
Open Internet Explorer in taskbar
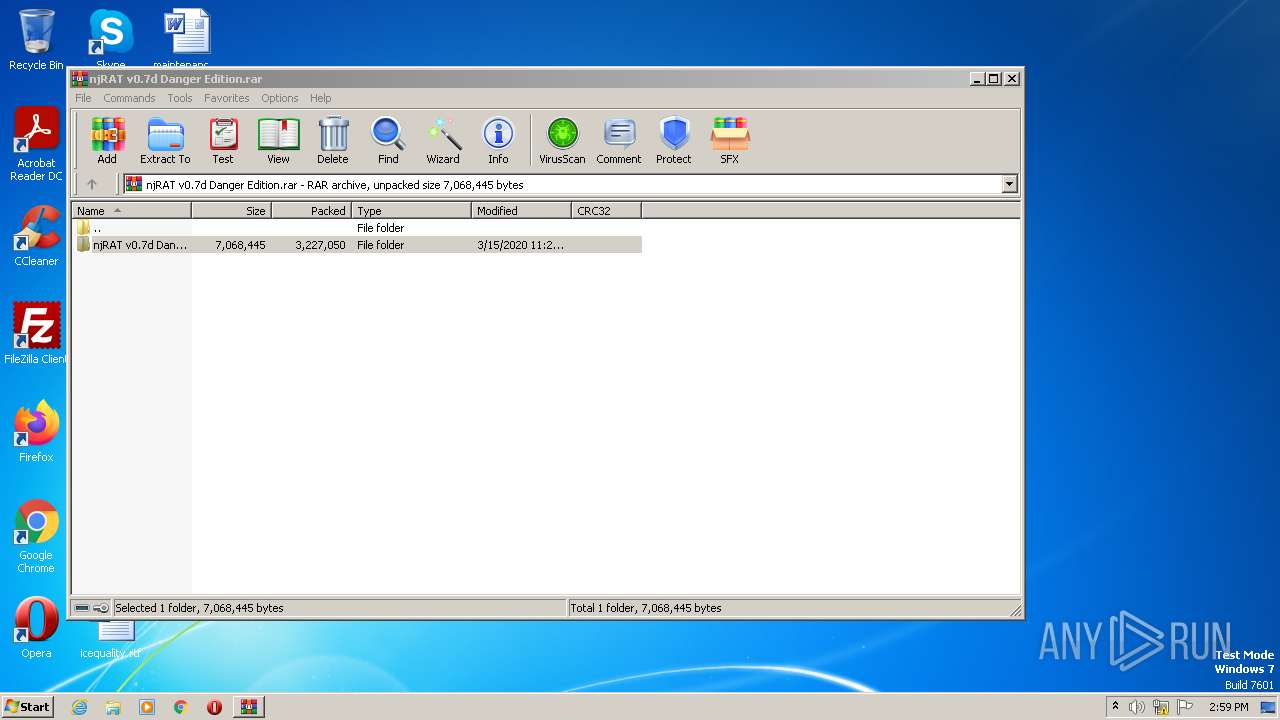point(80,707)
